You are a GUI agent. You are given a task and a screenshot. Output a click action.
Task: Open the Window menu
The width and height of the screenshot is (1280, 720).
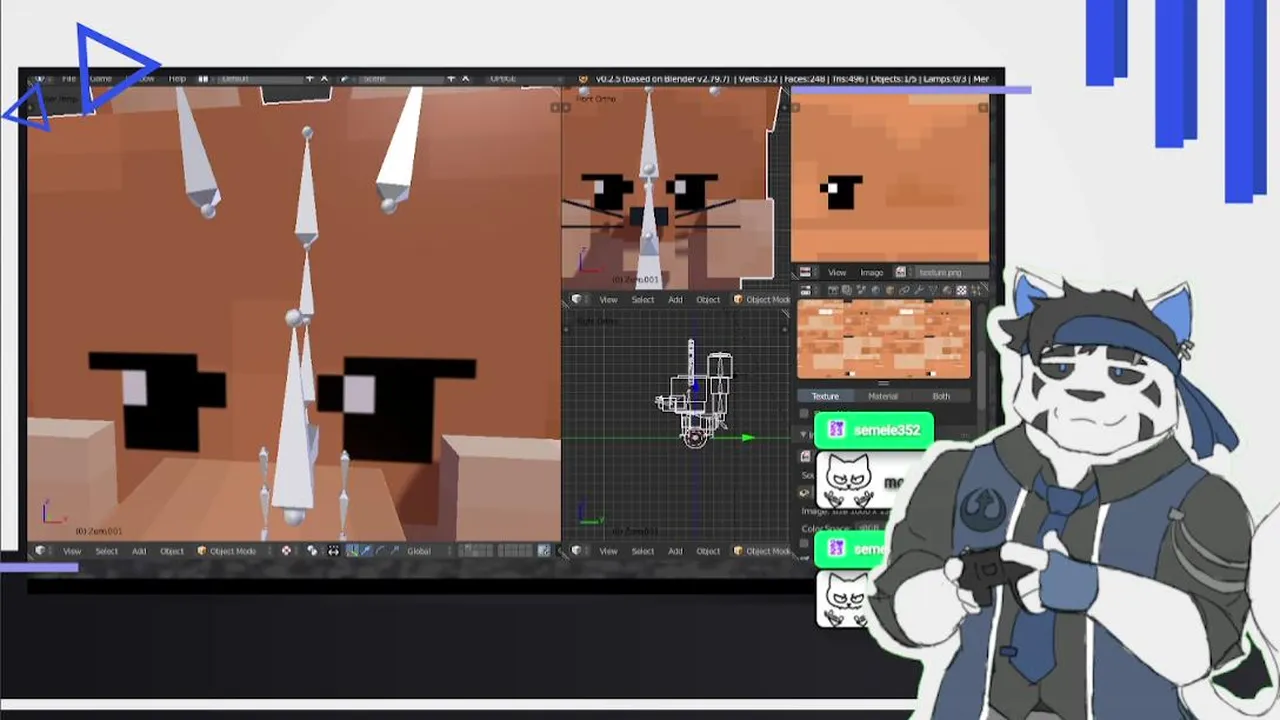[x=140, y=78]
